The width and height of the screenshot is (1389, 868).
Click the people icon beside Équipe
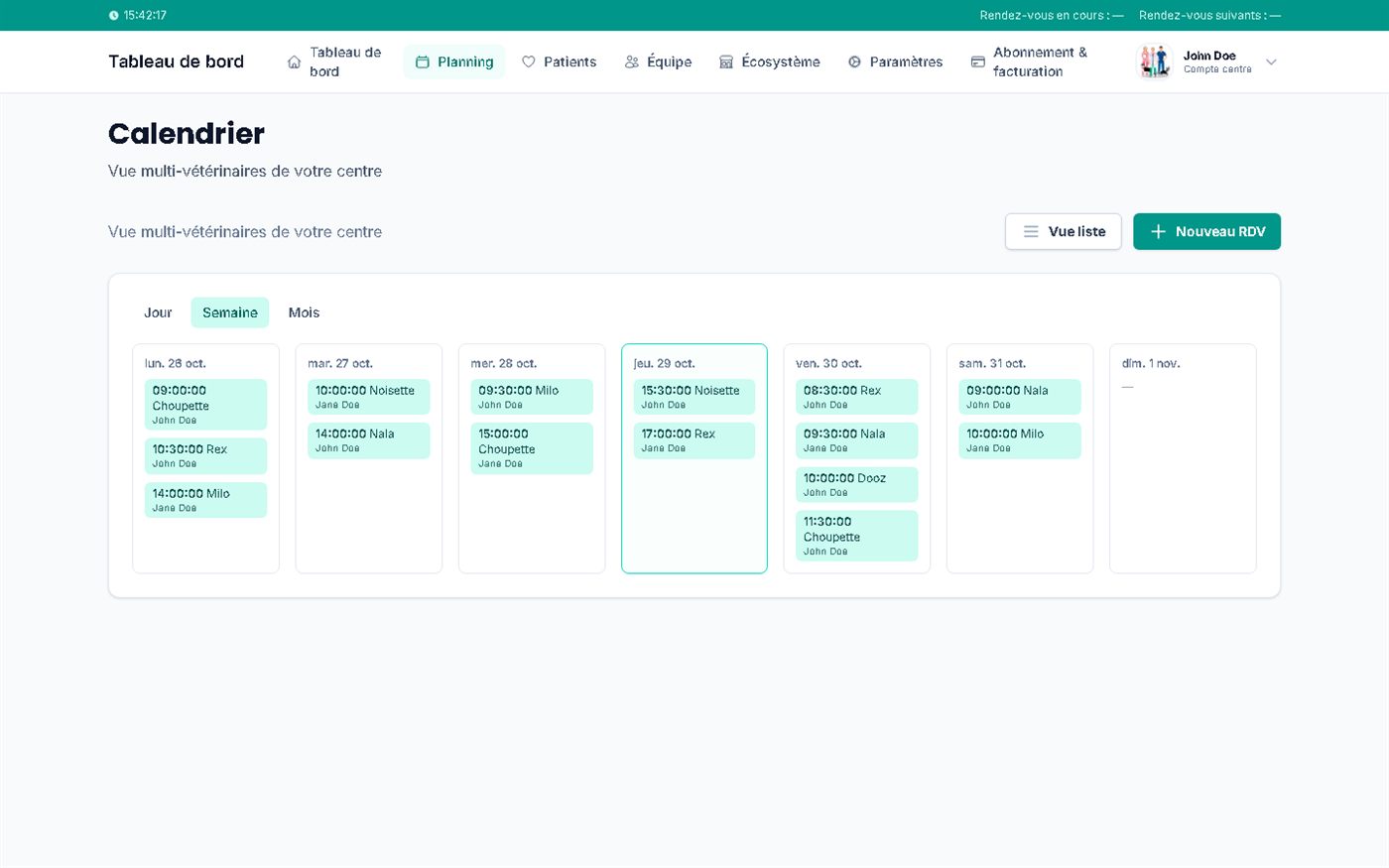(631, 62)
